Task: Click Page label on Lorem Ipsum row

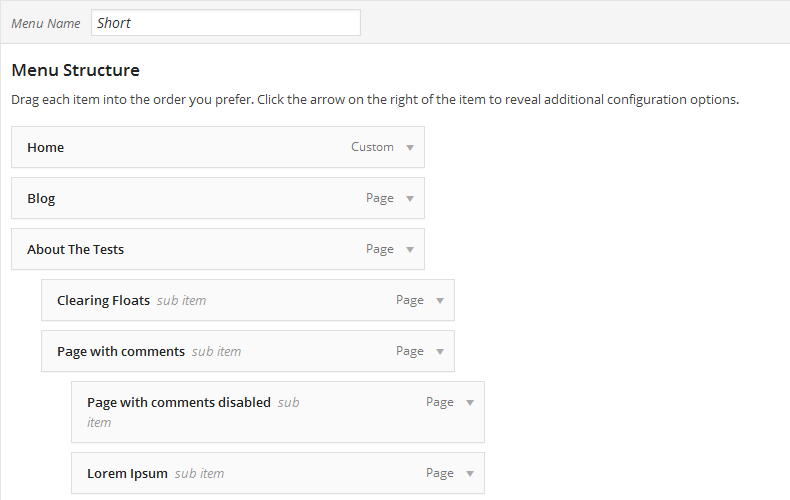Action: 440,473
